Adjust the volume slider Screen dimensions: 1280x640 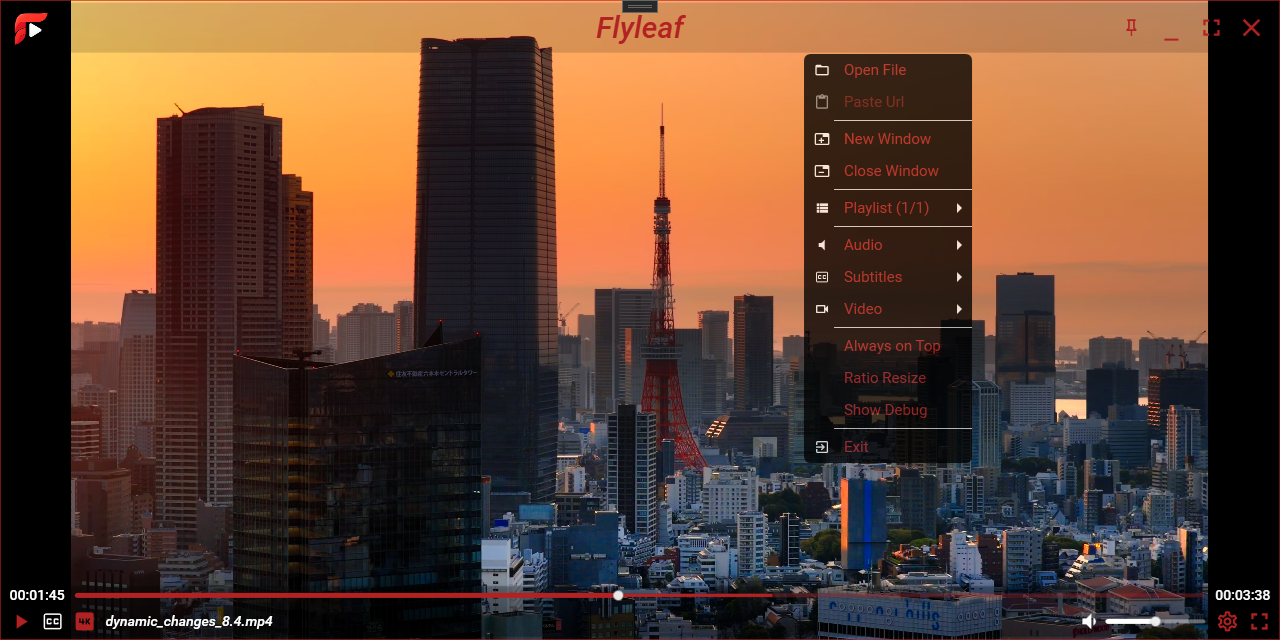tap(1155, 622)
